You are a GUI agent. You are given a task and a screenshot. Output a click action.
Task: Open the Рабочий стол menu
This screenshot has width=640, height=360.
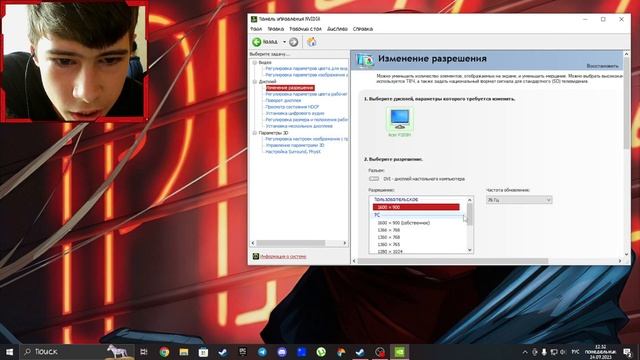(x=305, y=29)
